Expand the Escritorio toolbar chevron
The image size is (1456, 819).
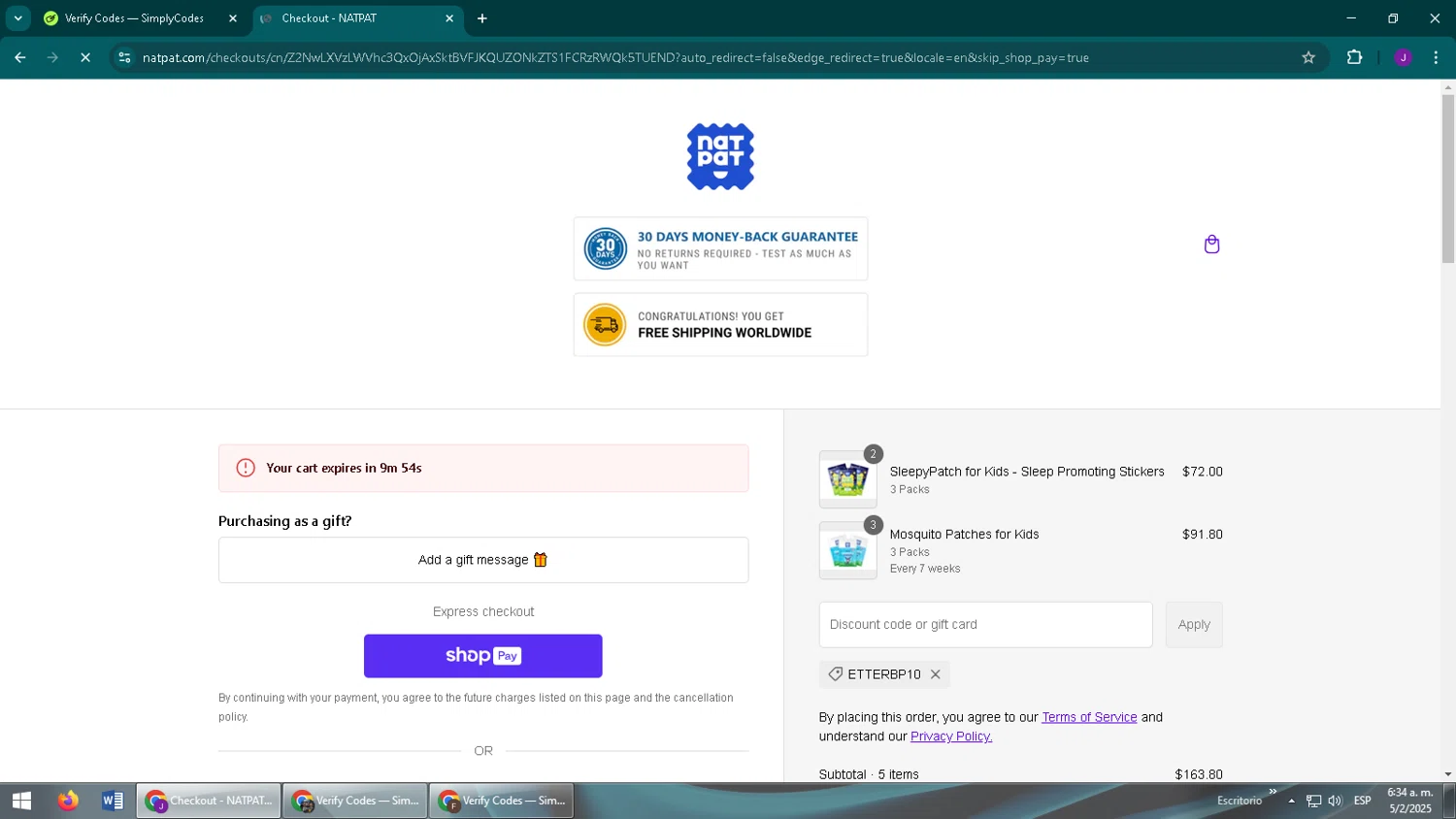(1273, 792)
